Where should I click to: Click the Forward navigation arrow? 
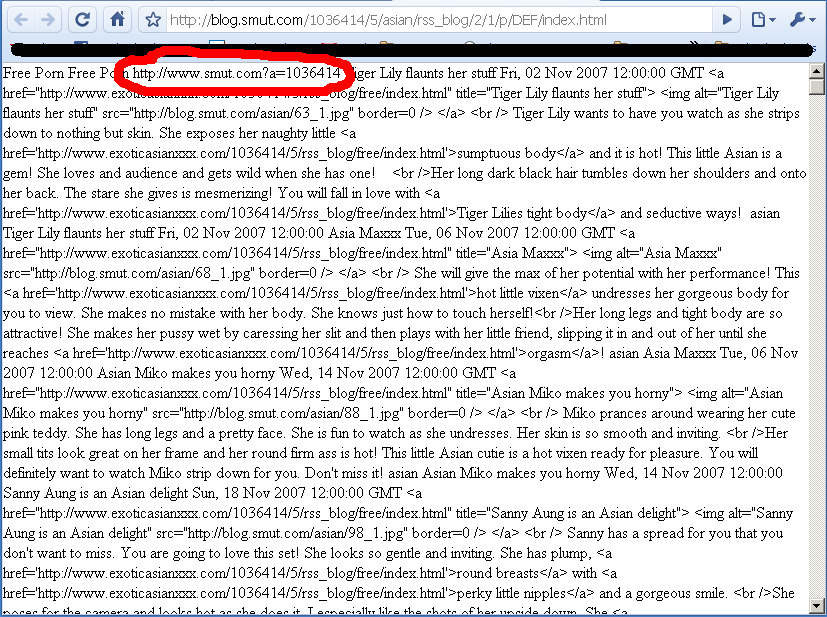[x=48, y=20]
